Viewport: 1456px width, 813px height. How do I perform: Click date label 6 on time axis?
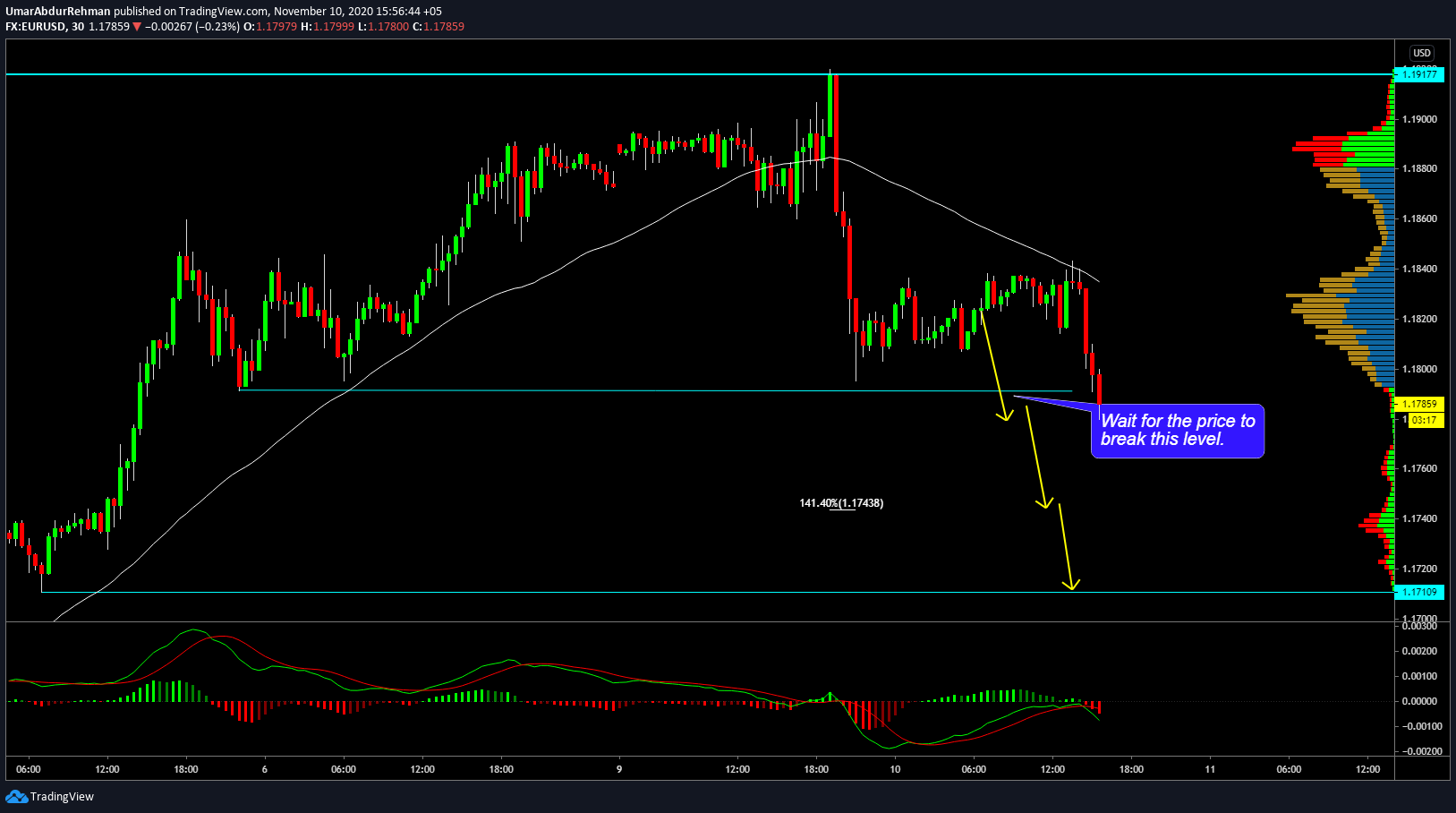coord(265,769)
